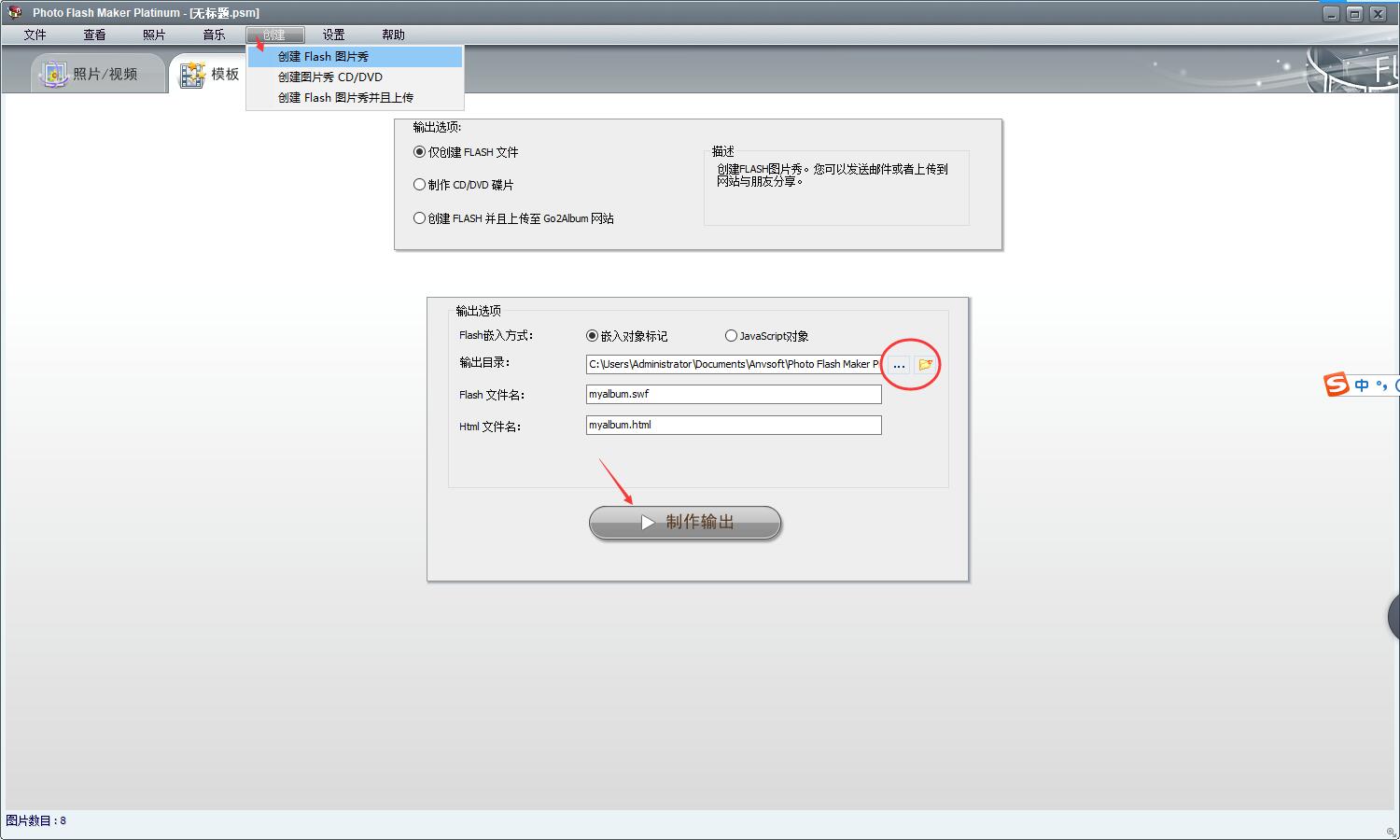Screen dimensions: 1400x840
Task: Click the 照片/视频 tab icon
Action: (x=54, y=74)
